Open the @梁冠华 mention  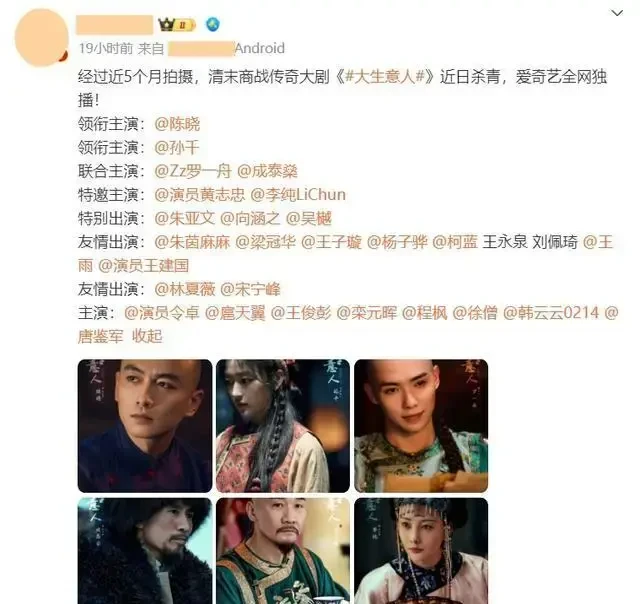click(266, 242)
